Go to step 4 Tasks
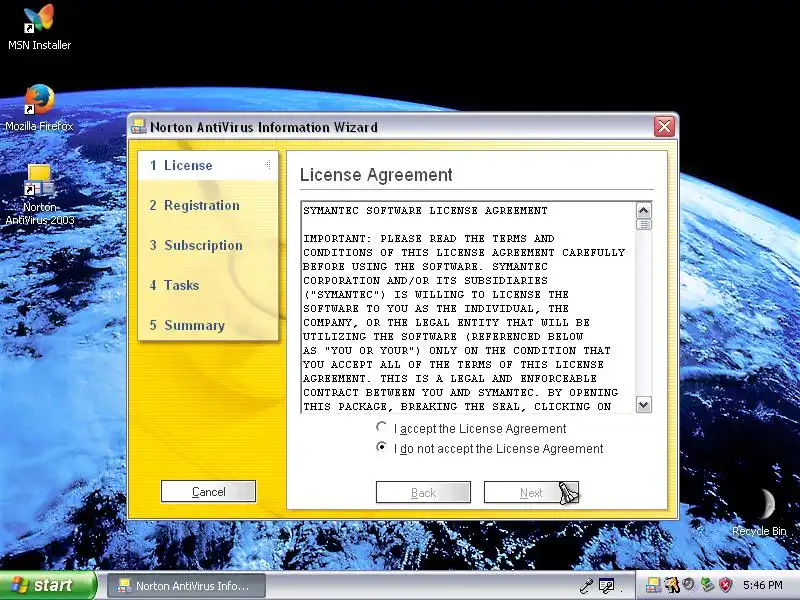 click(x=174, y=285)
